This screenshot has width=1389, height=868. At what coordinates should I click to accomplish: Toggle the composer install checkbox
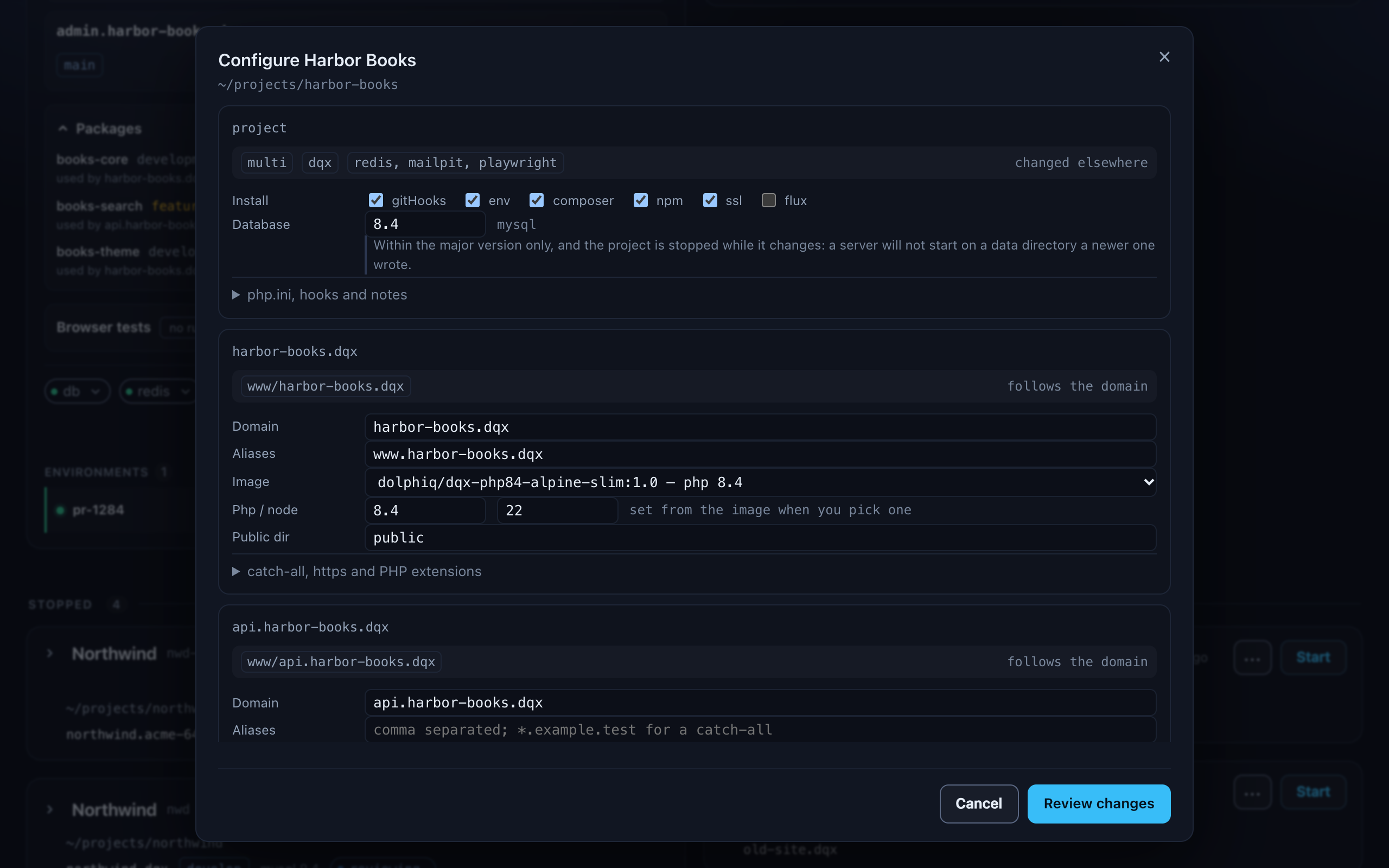point(537,200)
